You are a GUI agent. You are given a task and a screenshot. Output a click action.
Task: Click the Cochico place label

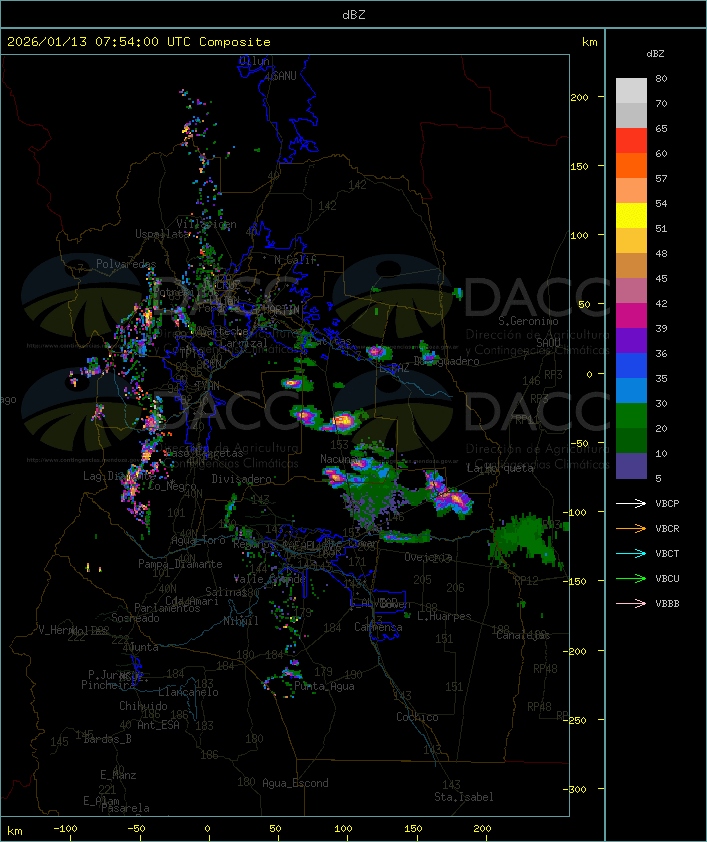(417, 717)
